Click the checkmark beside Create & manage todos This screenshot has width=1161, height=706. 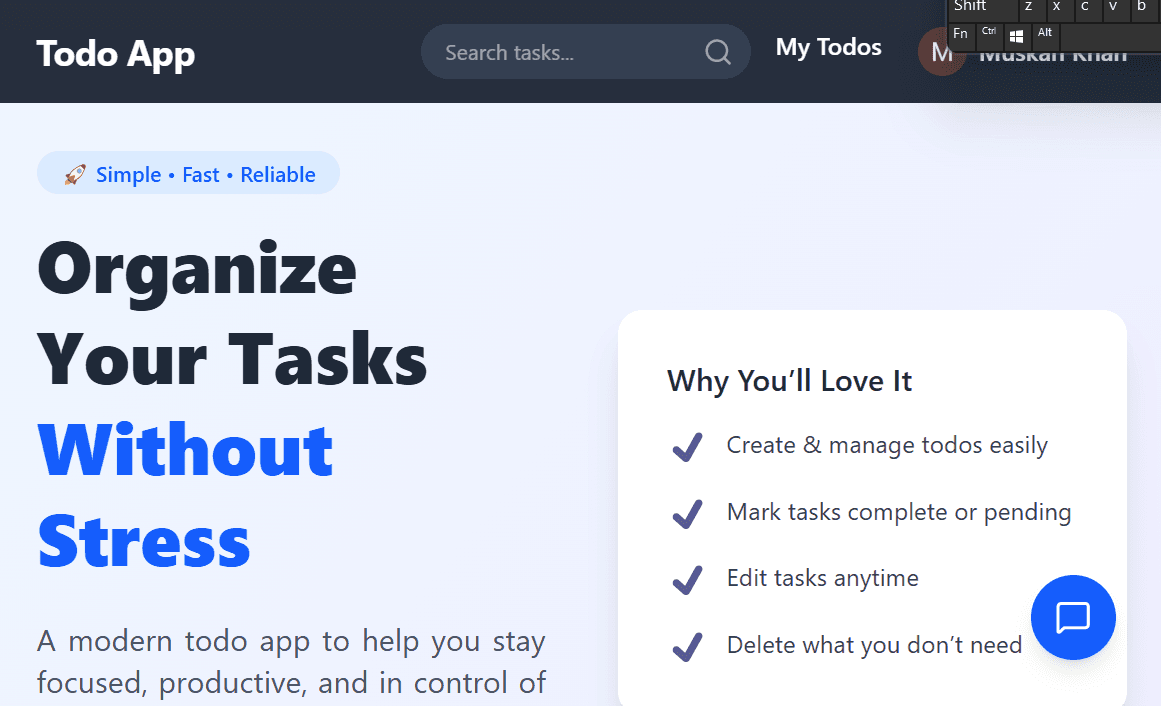coord(687,447)
